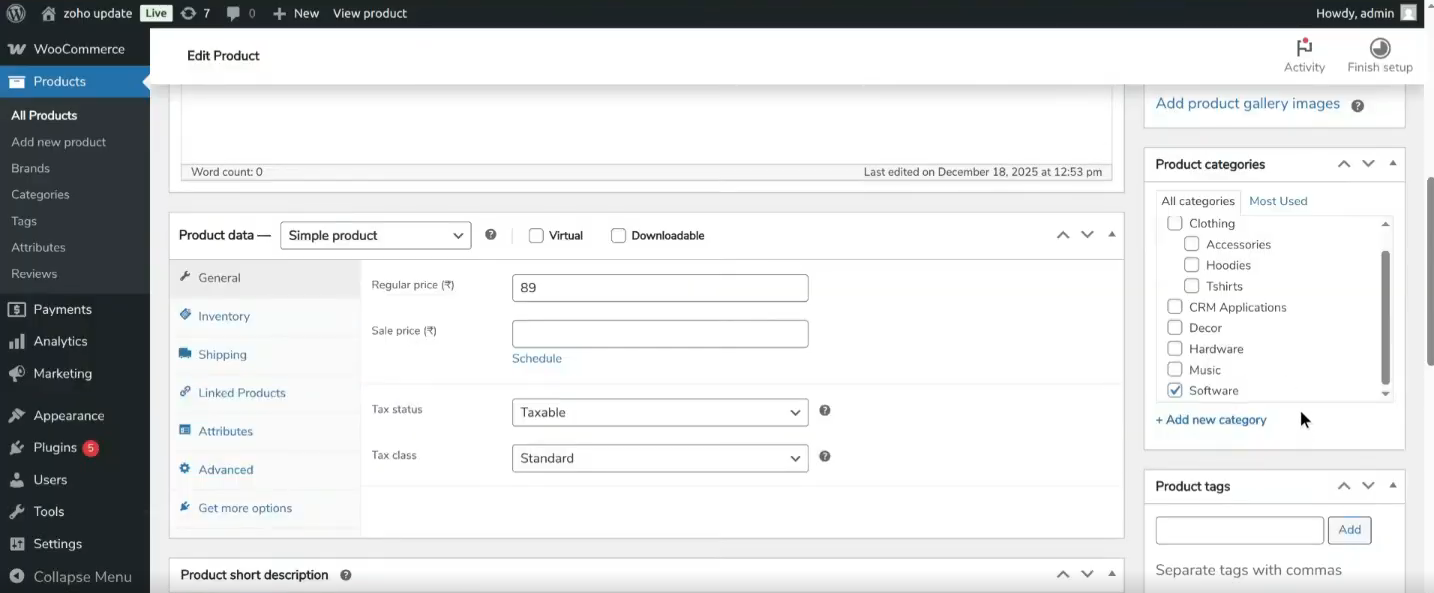The height and width of the screenshot is (593, 1434).
Task: Open the Activity panel icon
Action: pos(1304,48)
